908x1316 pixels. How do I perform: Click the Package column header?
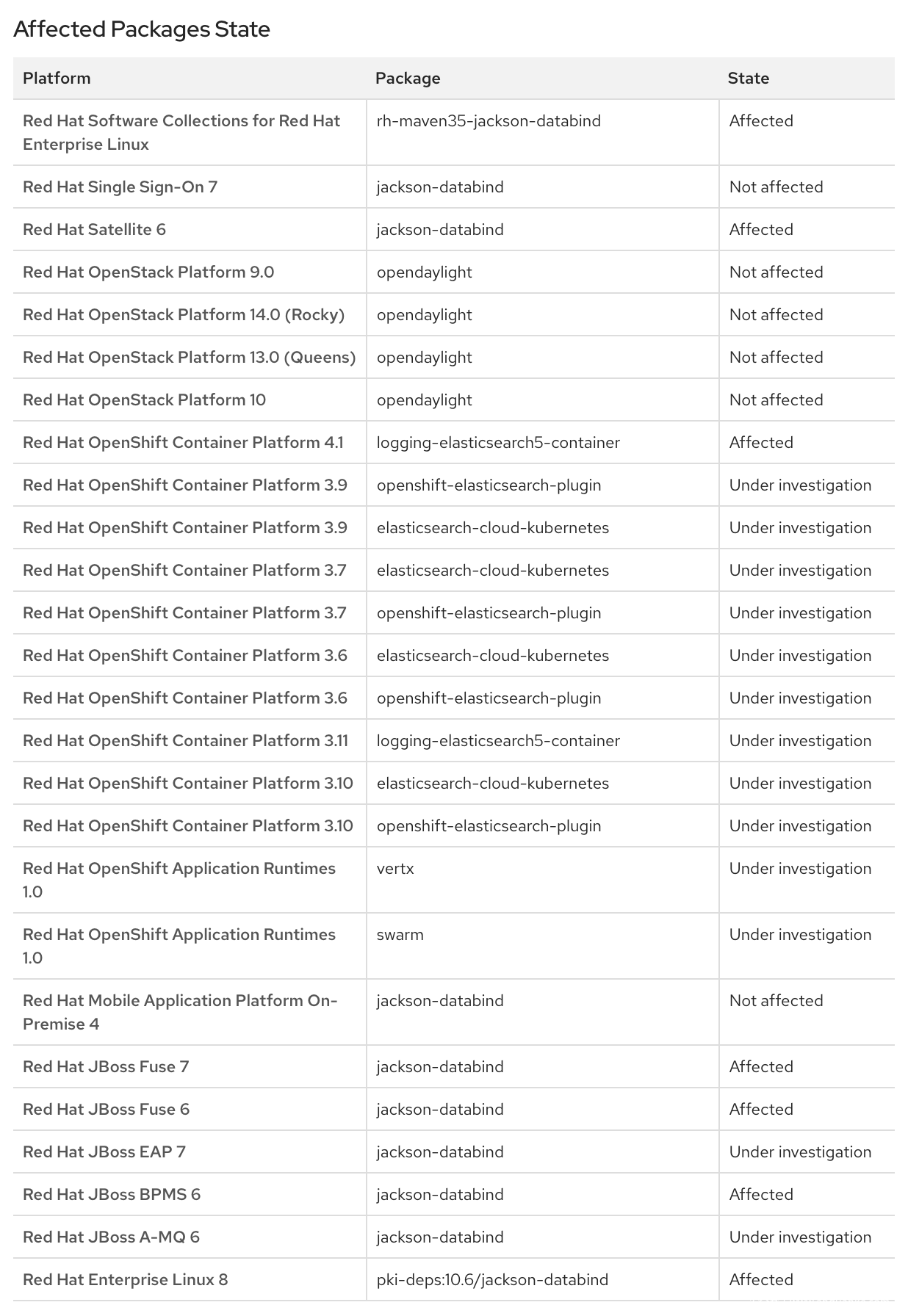(x=408, y=79)
